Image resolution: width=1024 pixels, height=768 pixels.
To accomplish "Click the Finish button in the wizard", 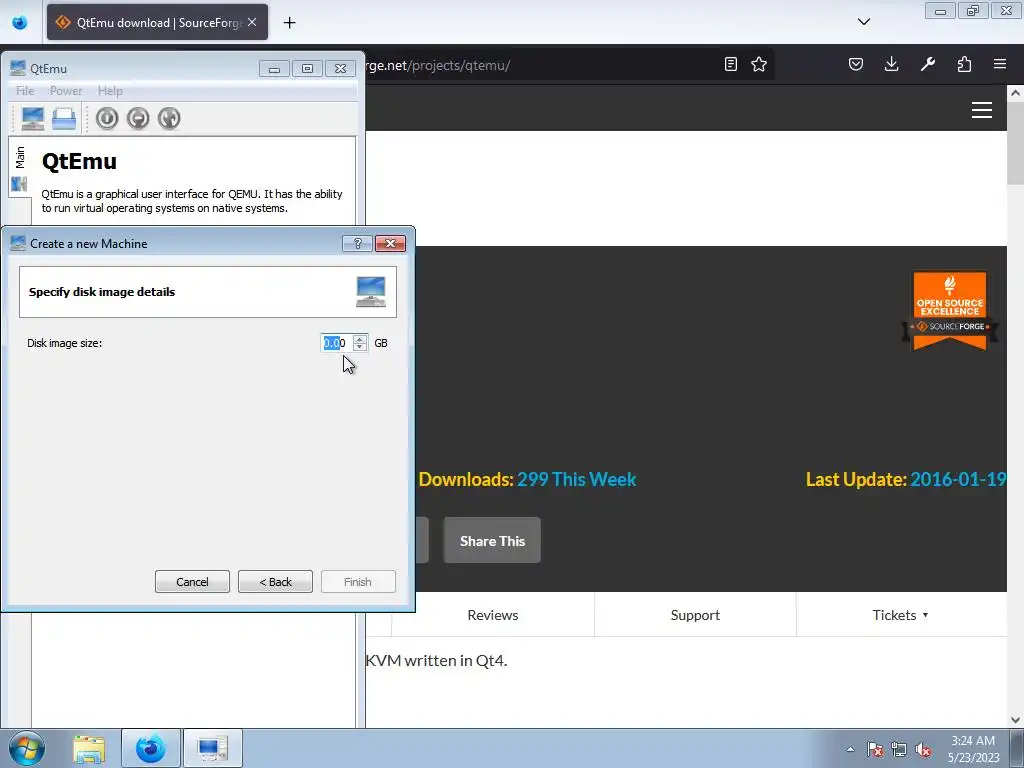I will 358,582.
